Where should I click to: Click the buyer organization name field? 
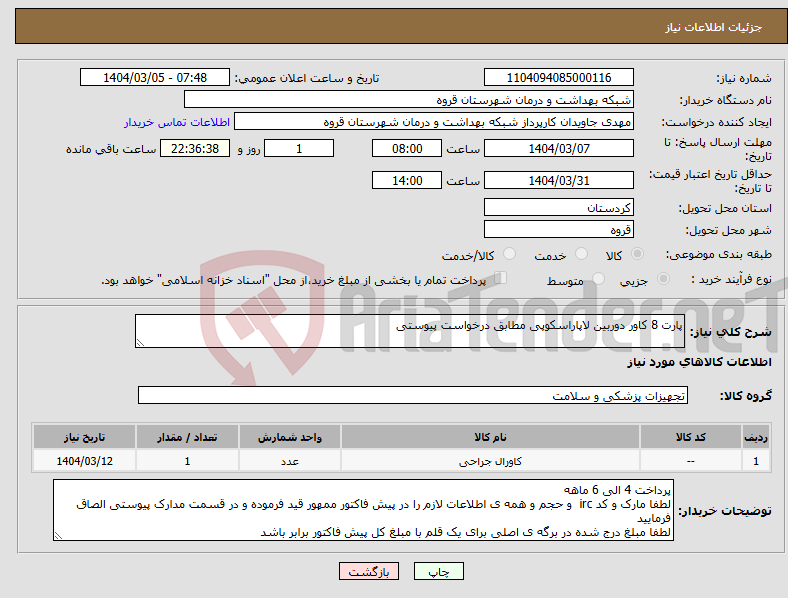click(x=409, y=99)
